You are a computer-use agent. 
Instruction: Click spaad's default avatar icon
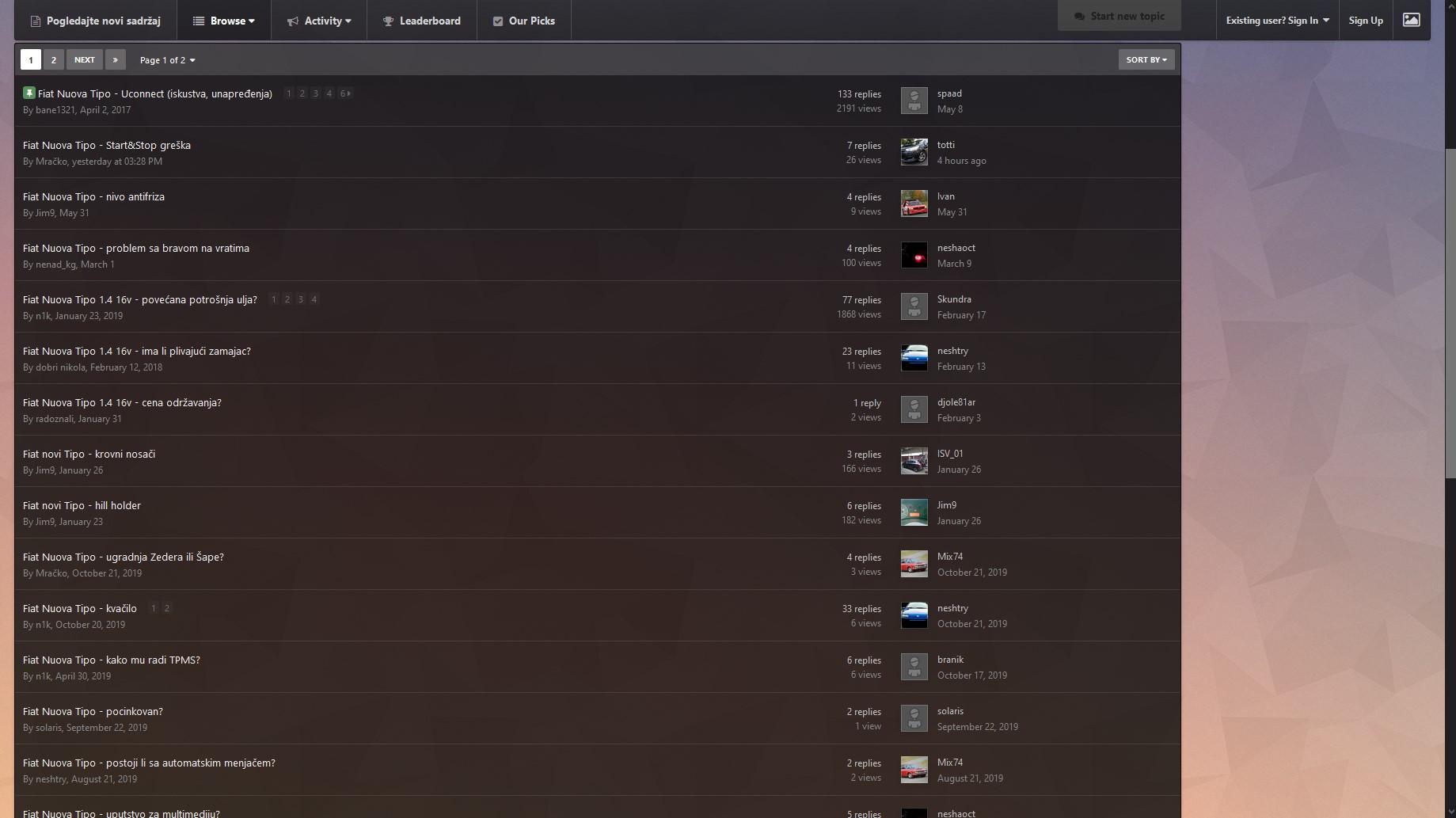click(914, 101)
